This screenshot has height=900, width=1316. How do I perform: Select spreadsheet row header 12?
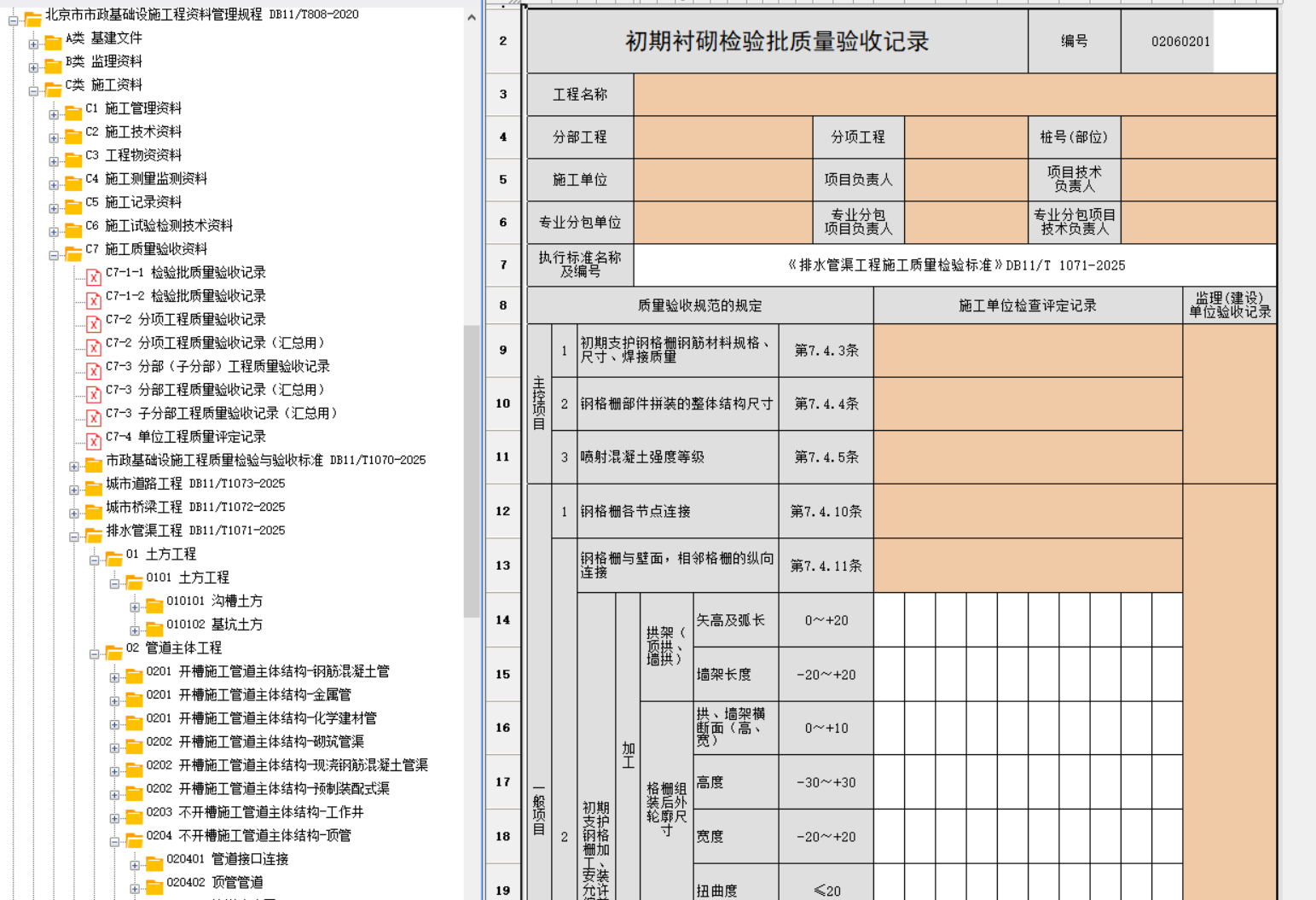click(x=502, y=511)
